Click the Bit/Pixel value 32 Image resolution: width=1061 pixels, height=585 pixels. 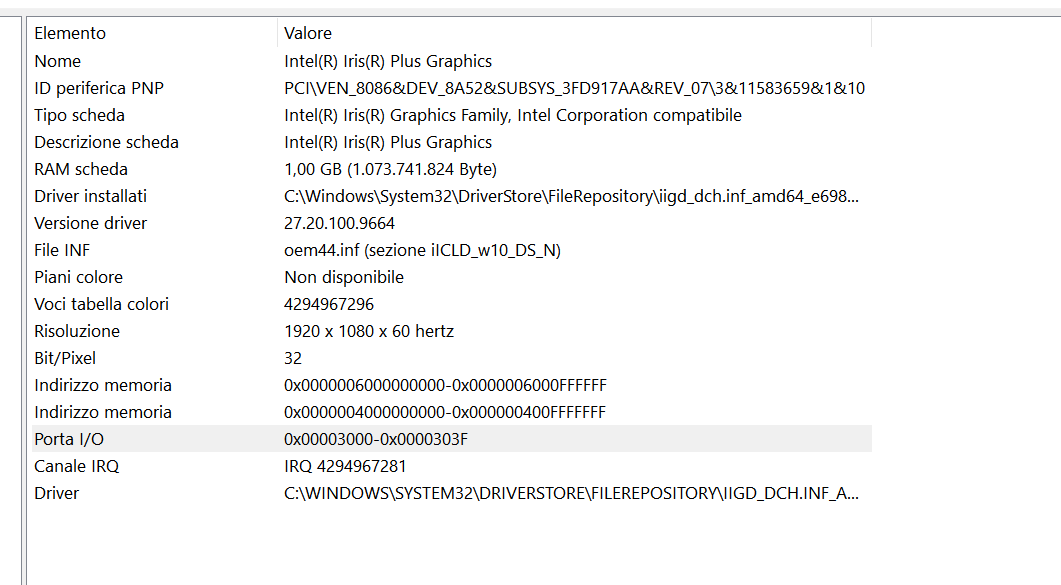(293, 358)
